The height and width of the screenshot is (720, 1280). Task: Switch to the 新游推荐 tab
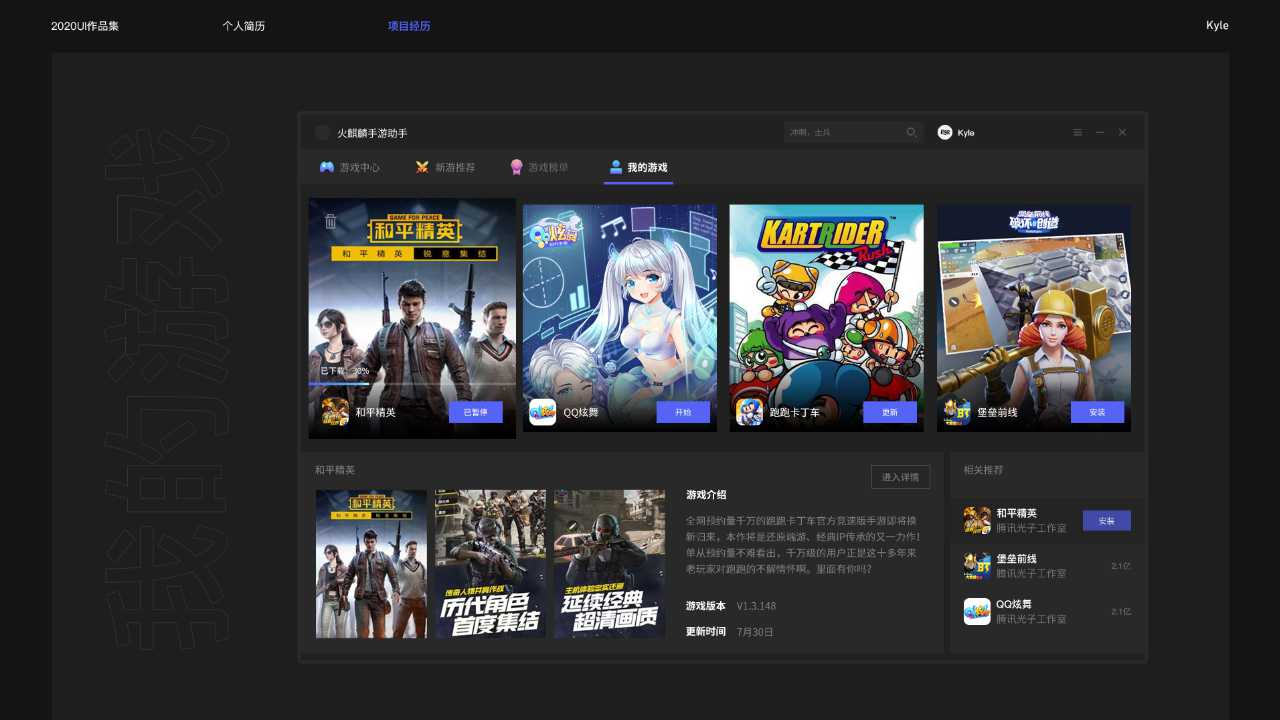(x=445, y=167)
